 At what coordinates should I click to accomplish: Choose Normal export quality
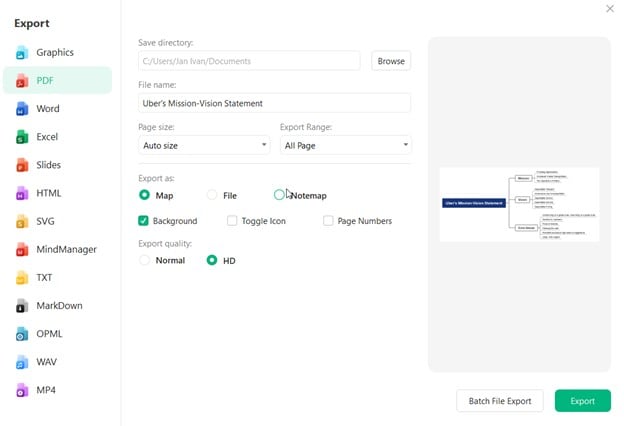click(x=144, y=260)
